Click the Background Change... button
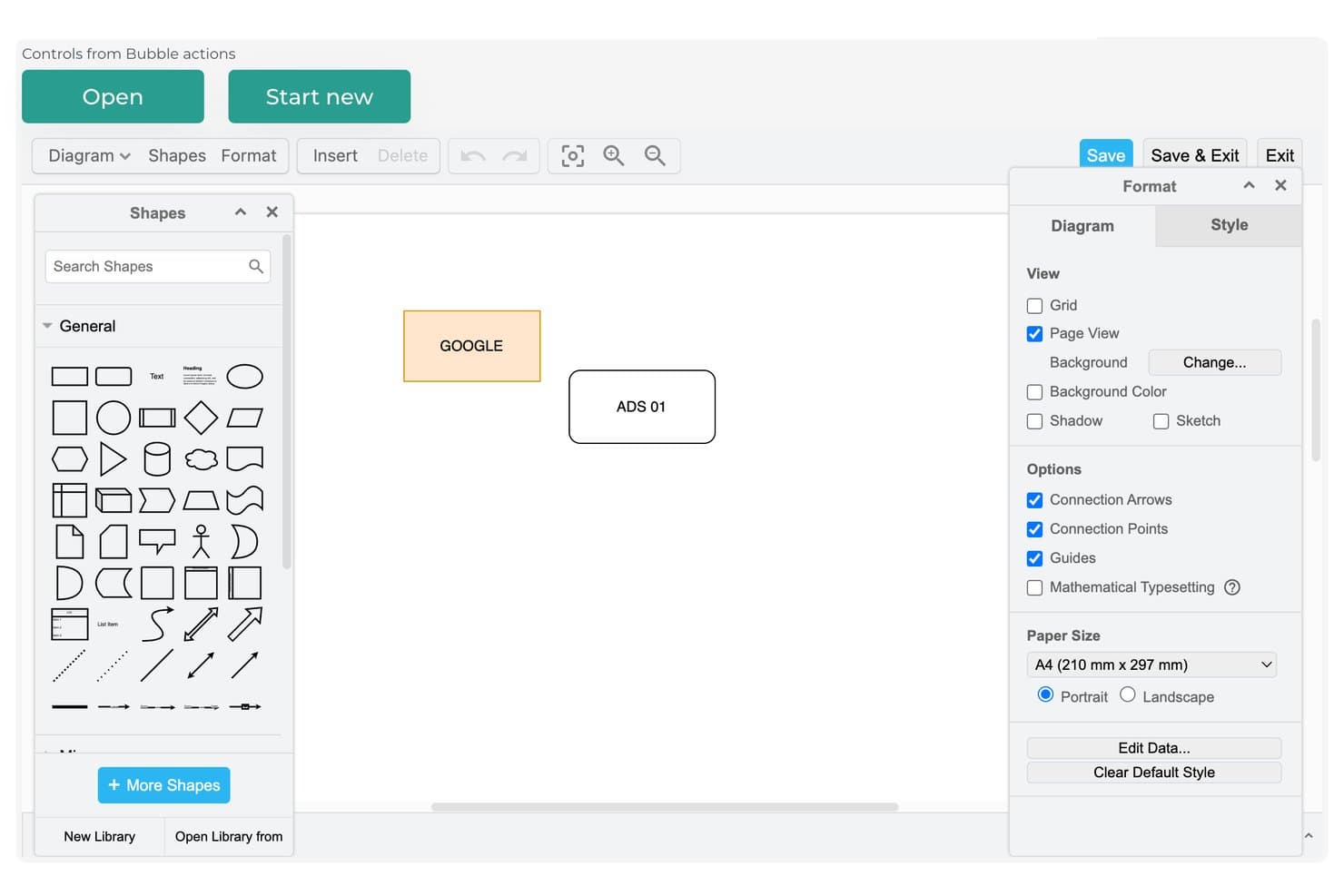Image resolution: width=1344 pixels, height=896 pixels. (1215, 362)
